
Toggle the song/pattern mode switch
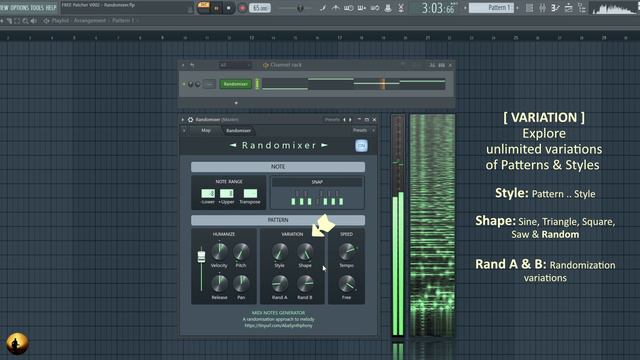tap(203, 7)
